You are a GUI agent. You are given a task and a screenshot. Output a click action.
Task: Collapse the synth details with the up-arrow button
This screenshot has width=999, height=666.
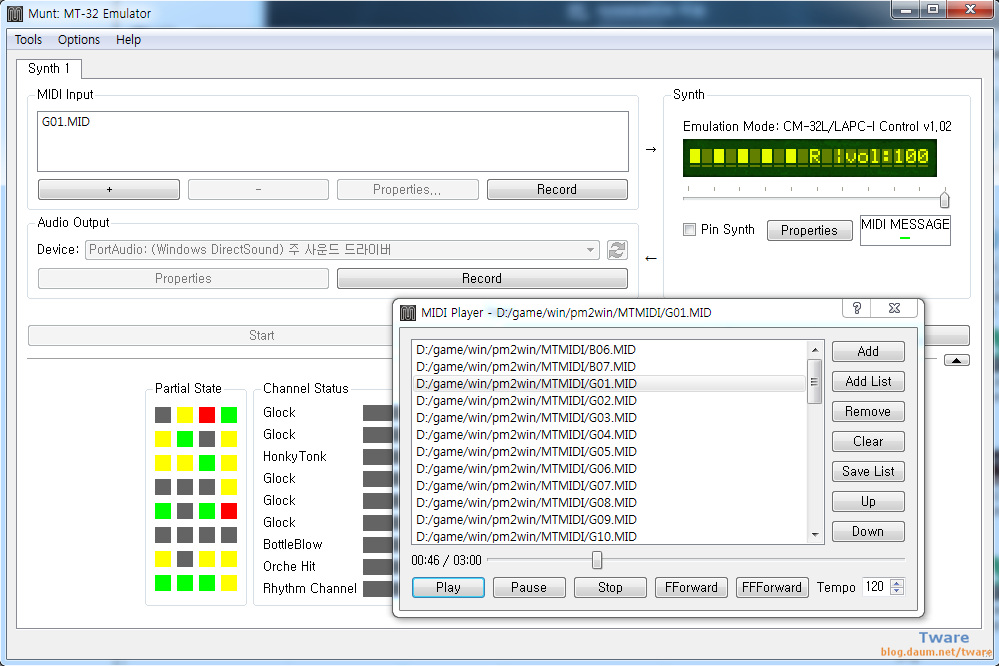click(956, 361)
